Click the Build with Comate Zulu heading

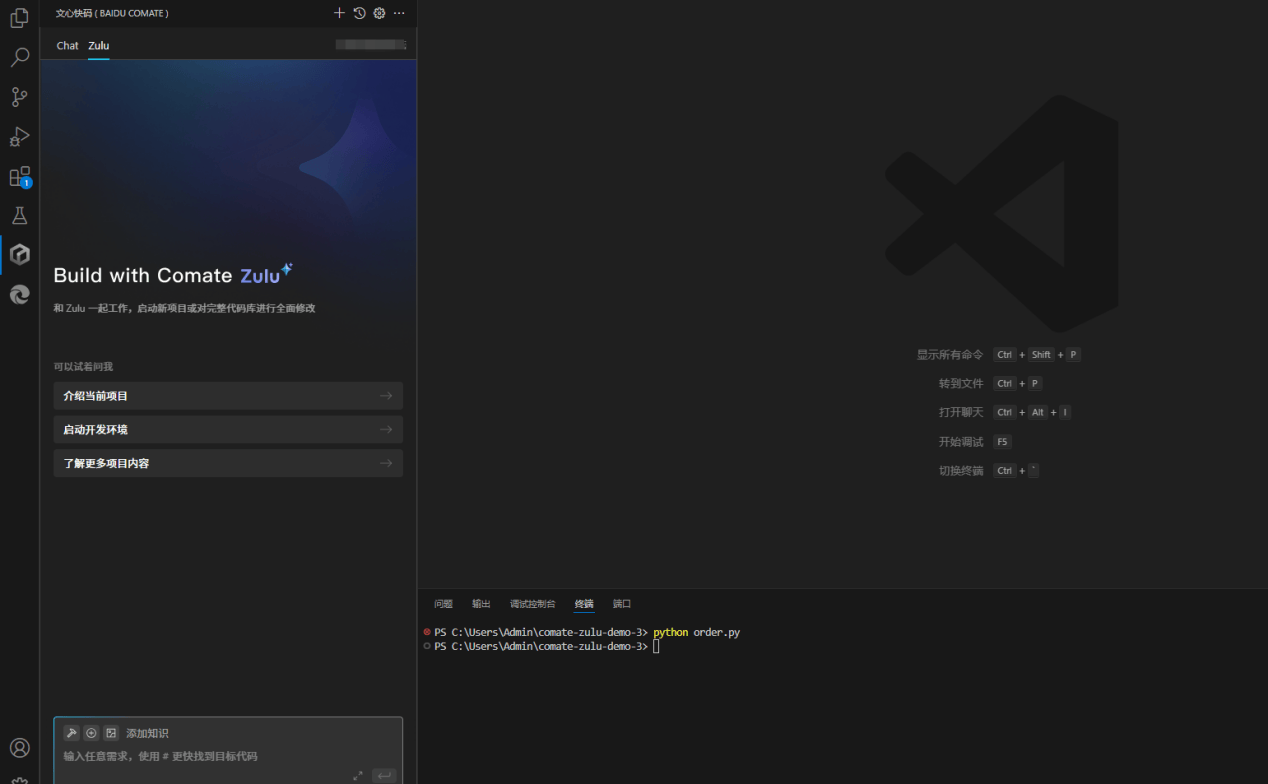[173, 275]
